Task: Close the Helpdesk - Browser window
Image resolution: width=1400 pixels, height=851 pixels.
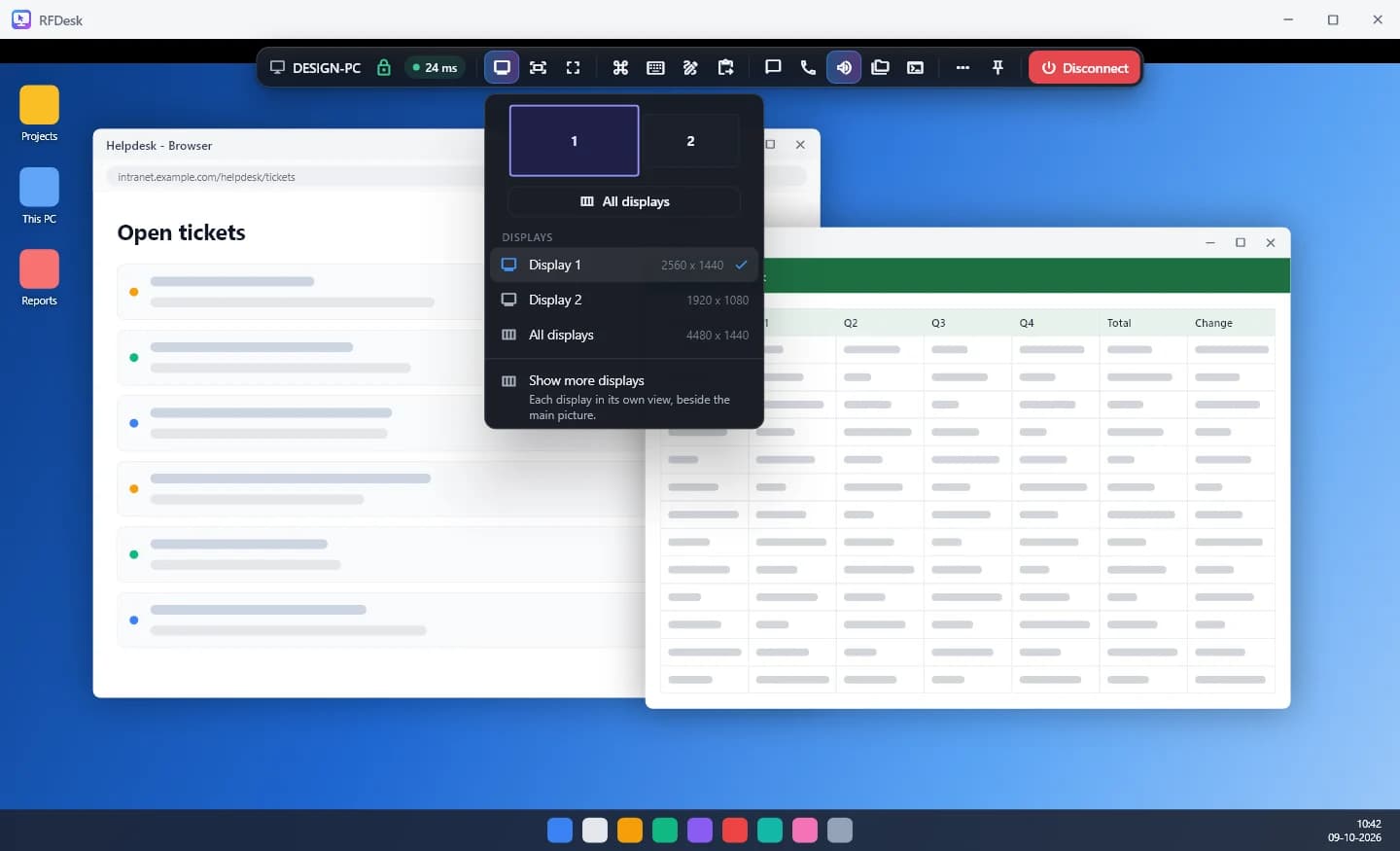Action: tap(800, 145)
